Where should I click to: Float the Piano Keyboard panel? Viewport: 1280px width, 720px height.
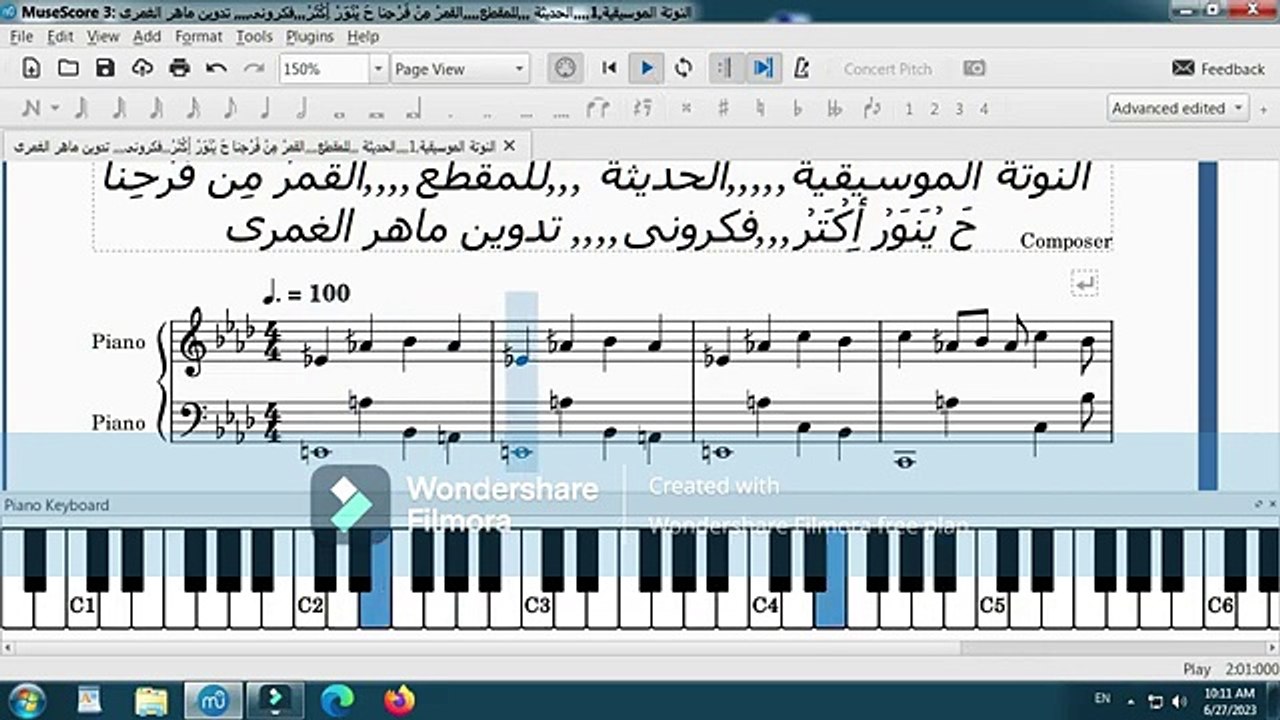pos(1258,506)
